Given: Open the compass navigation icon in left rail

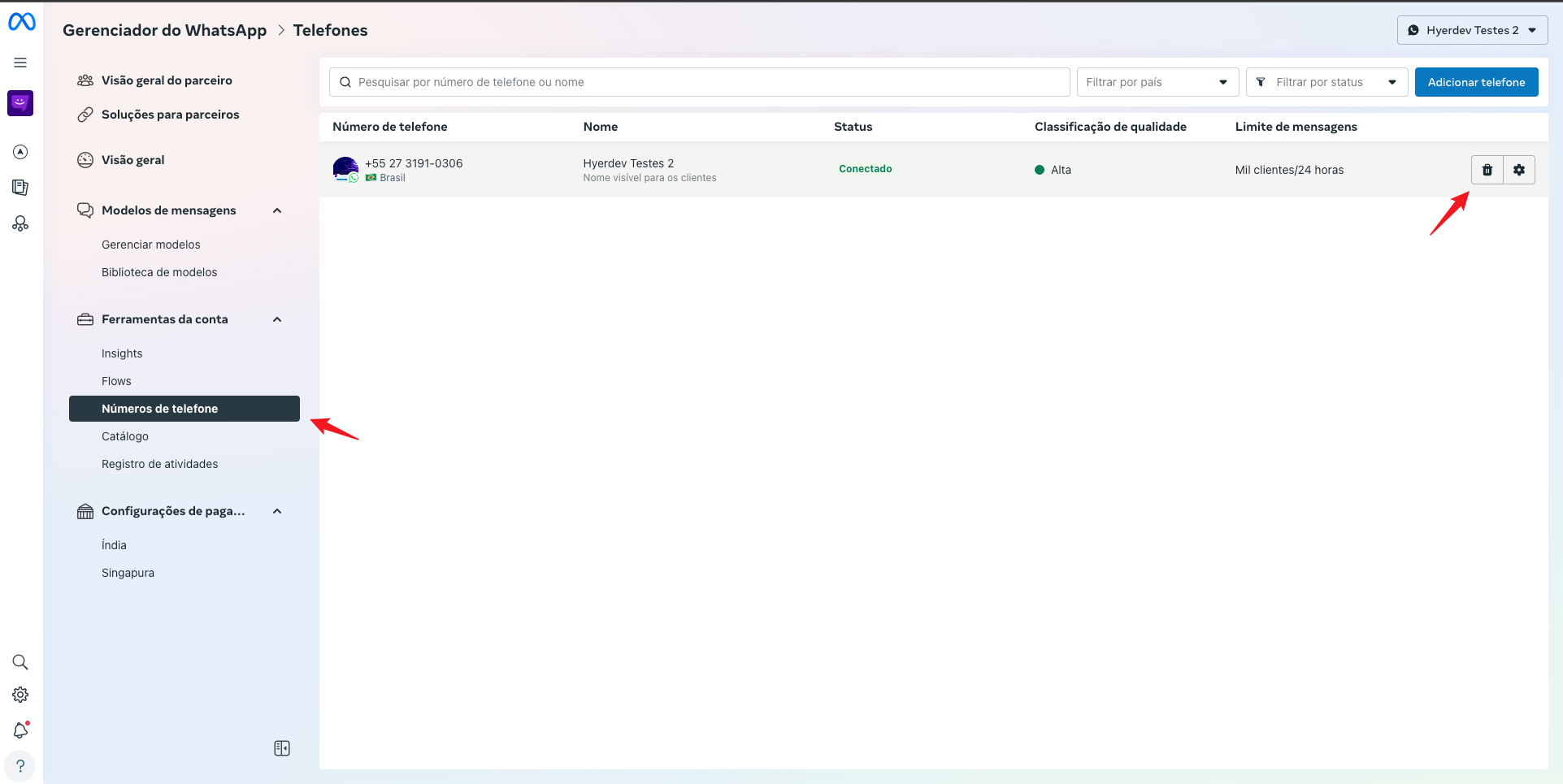Looking at the screenshot, I should pos(20,152).
